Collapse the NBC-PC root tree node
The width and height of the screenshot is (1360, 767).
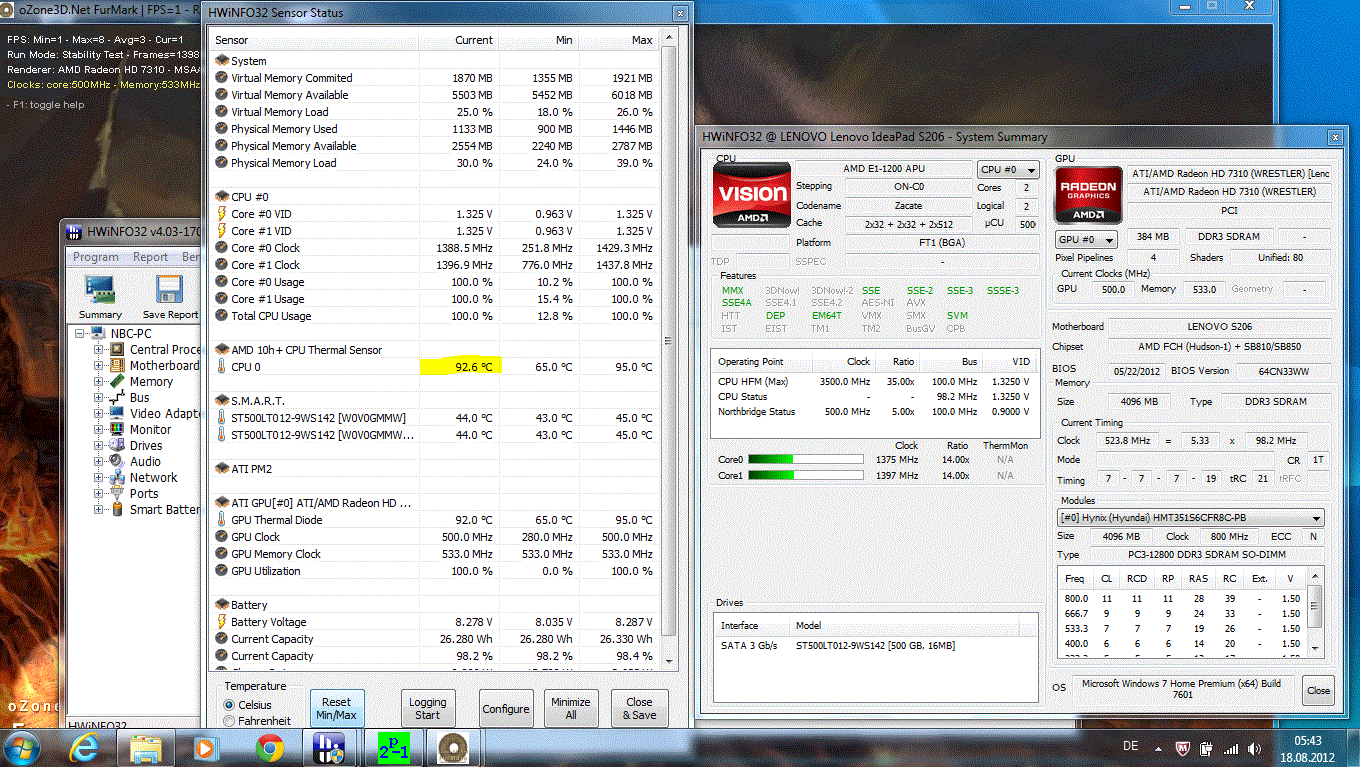(82, 333)
